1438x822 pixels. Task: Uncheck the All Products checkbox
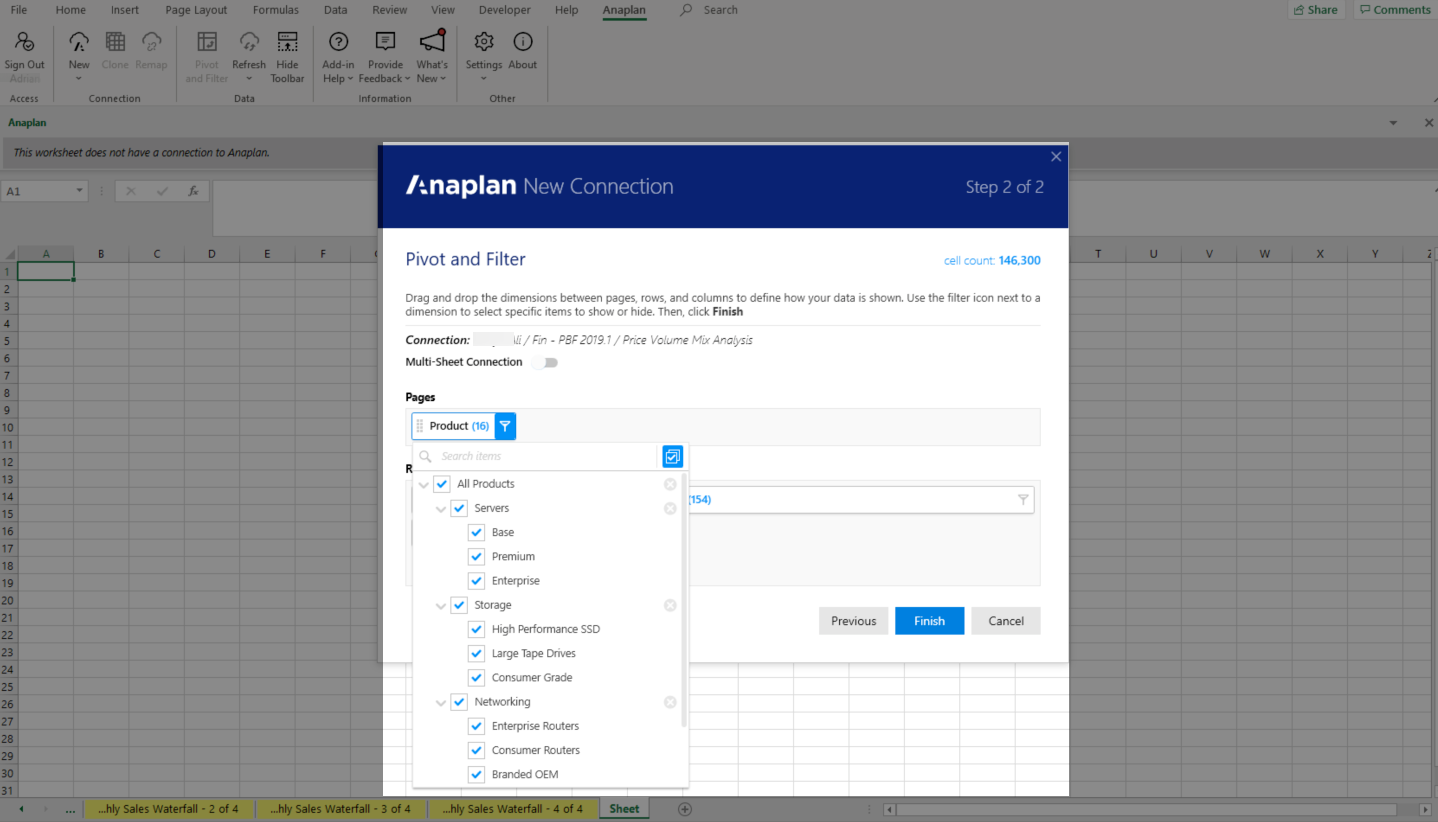click(442, 484)
